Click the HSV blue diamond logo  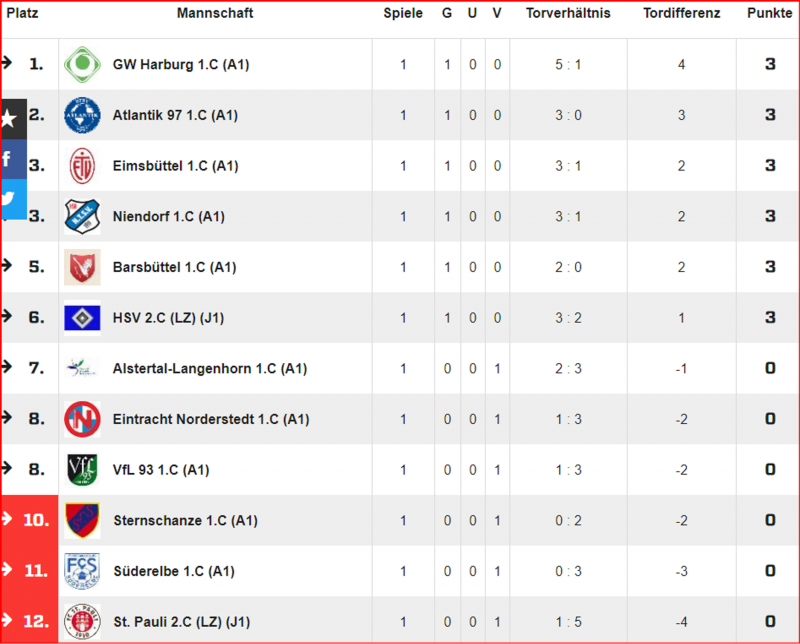point(82,318)
